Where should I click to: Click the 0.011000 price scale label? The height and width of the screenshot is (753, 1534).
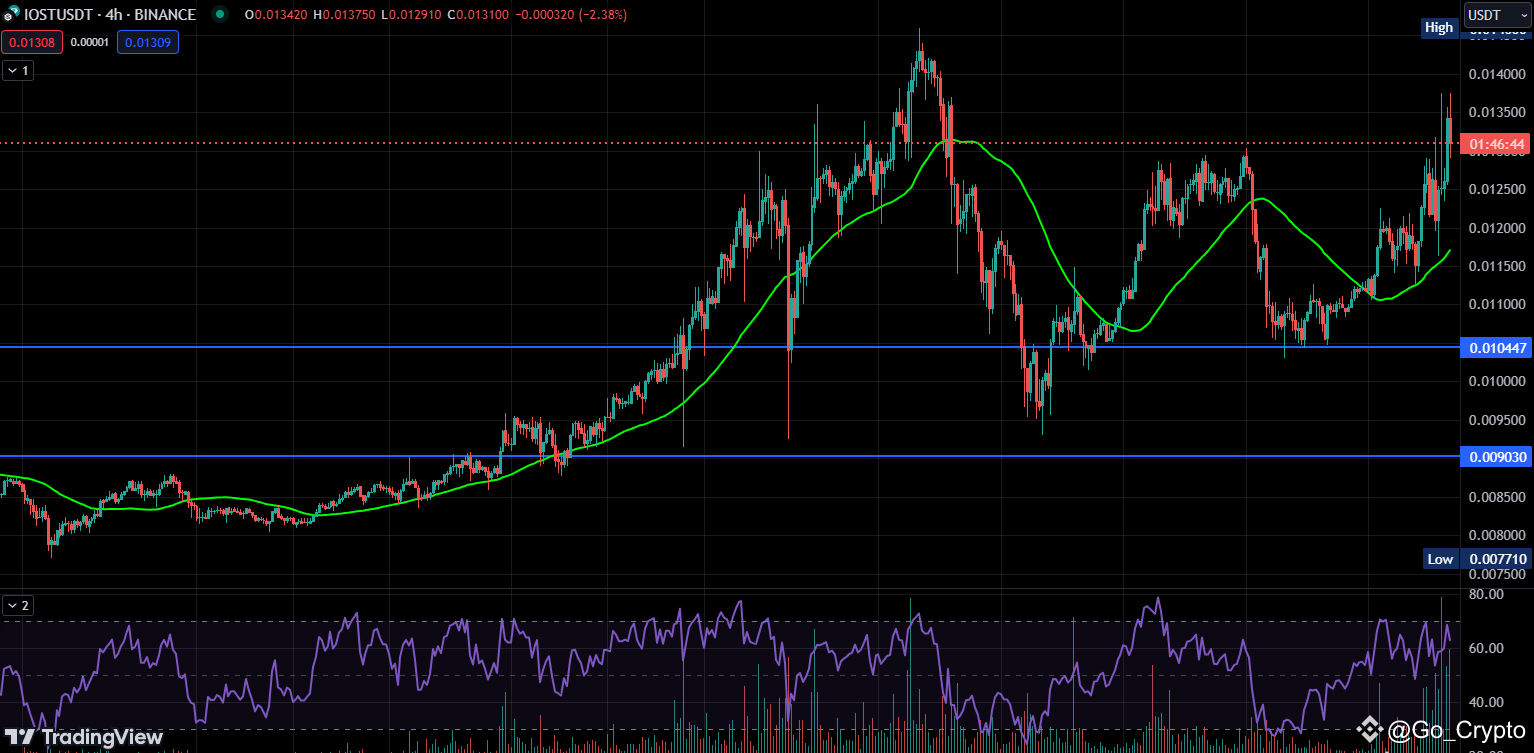click(x=1495, y=304)
